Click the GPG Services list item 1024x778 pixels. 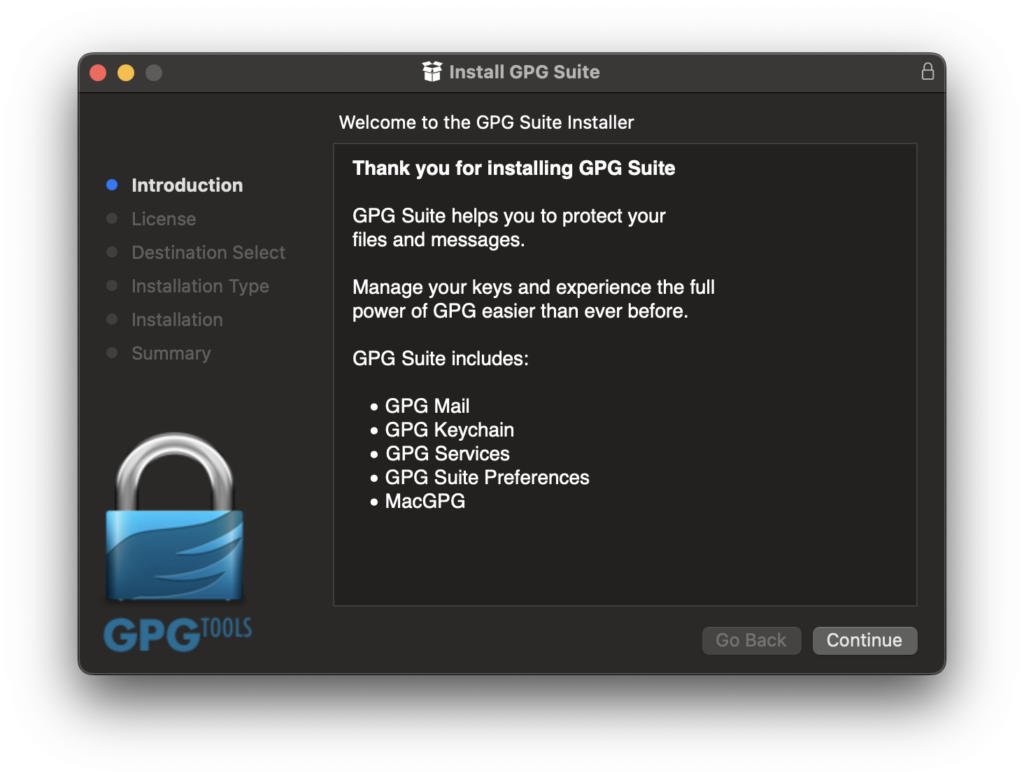tap(447, 454)
